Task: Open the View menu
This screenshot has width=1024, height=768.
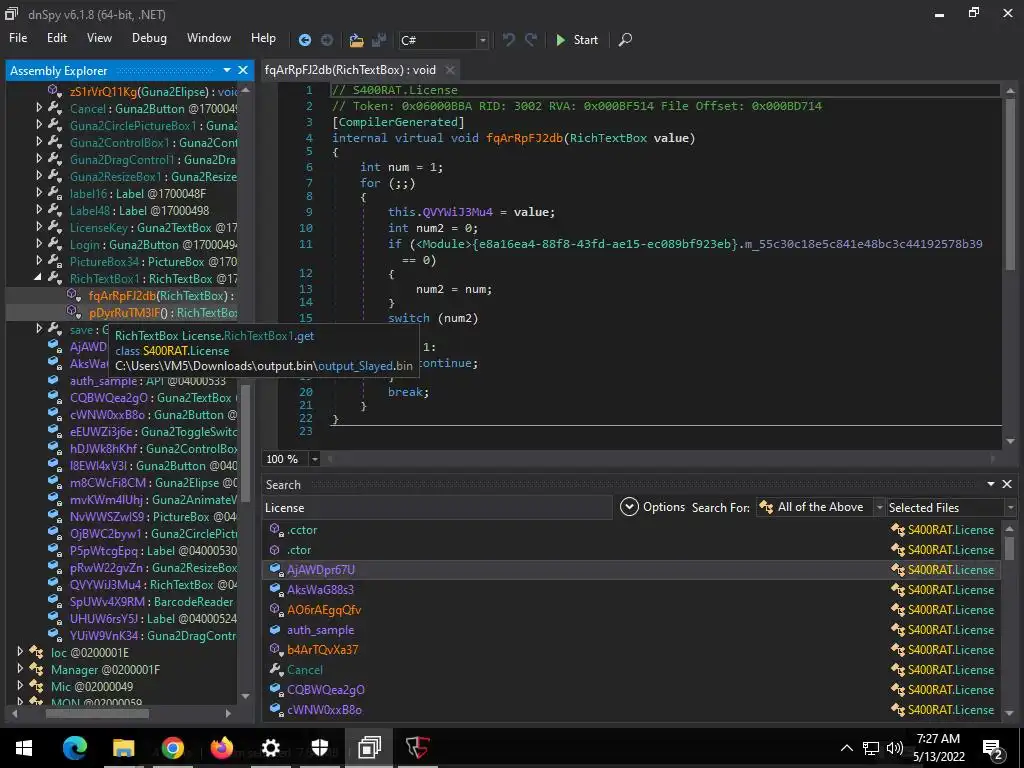Action: pyautogui.click(x=99, y=38)
